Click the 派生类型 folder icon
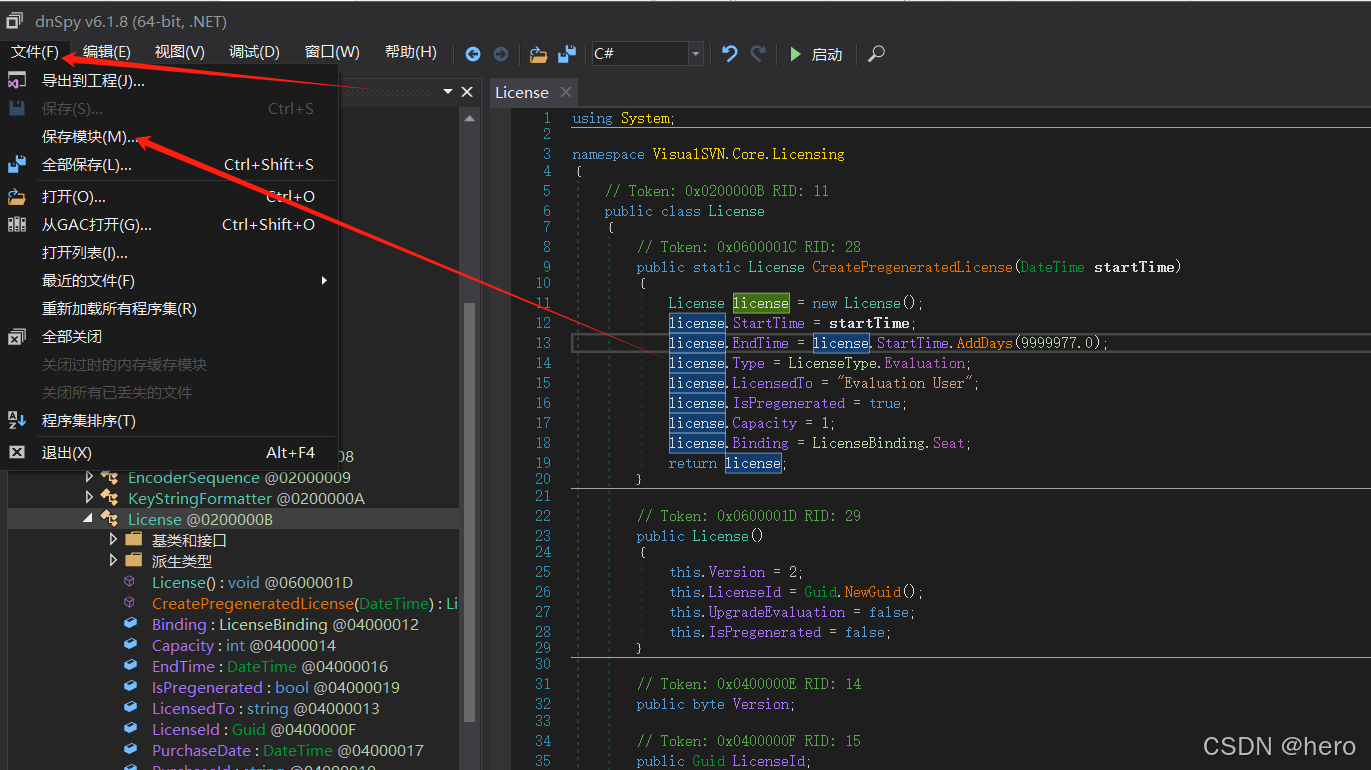Screen dimensions: 1371x770 tap(134, 561)
